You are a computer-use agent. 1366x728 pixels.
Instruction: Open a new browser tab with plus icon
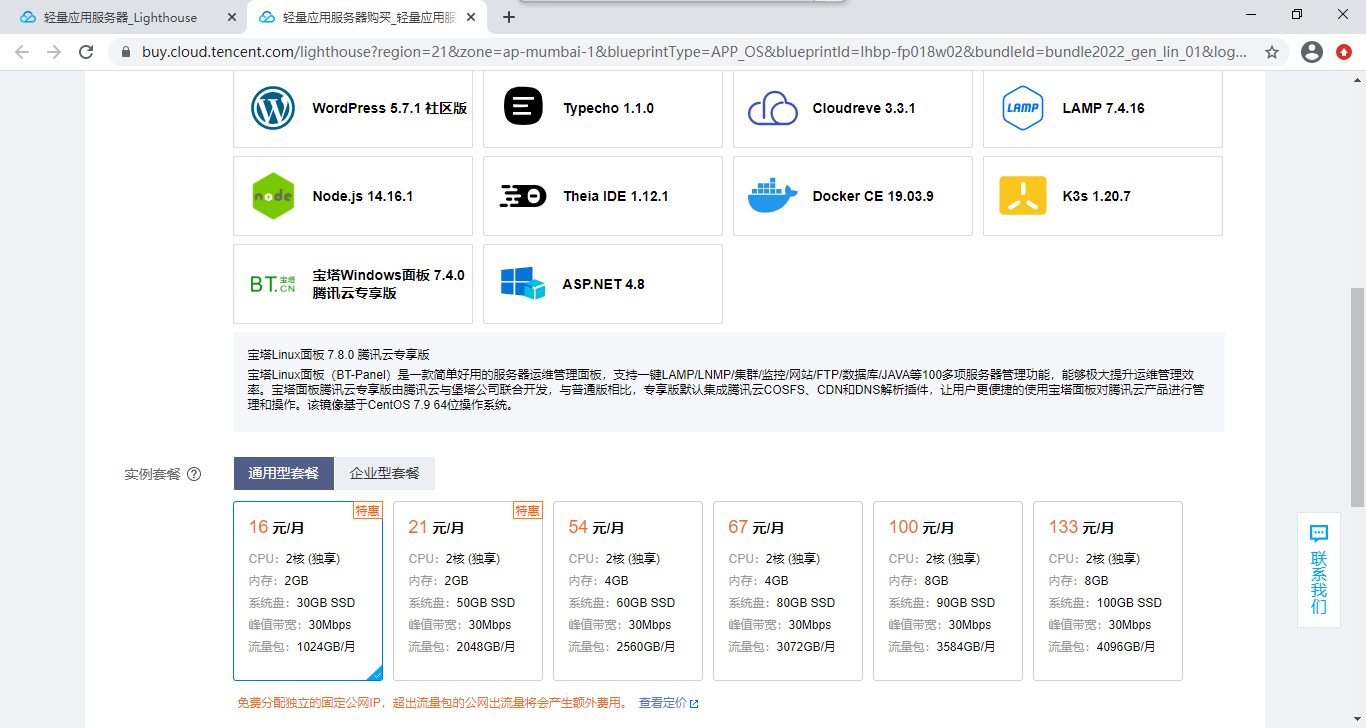(509, 17)
